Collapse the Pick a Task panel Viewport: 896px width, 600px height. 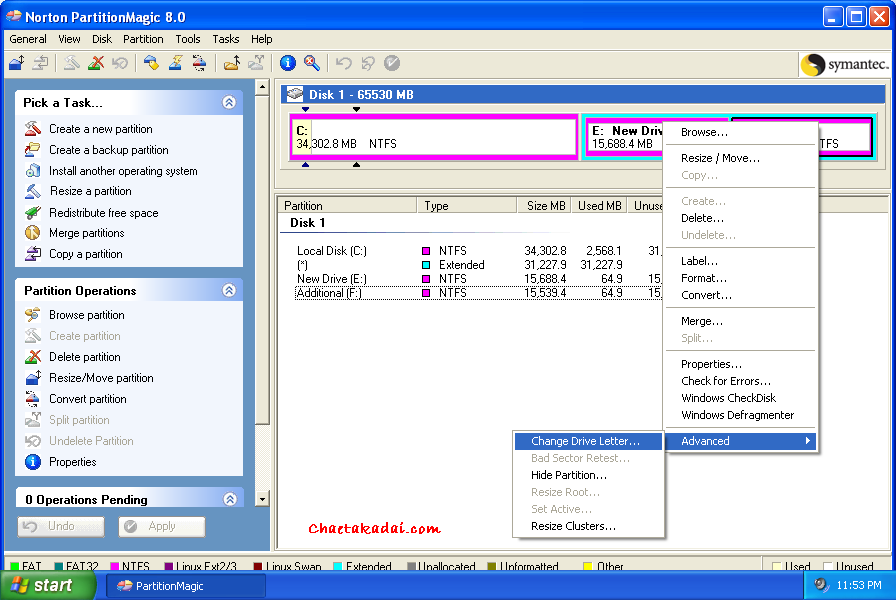229,102
